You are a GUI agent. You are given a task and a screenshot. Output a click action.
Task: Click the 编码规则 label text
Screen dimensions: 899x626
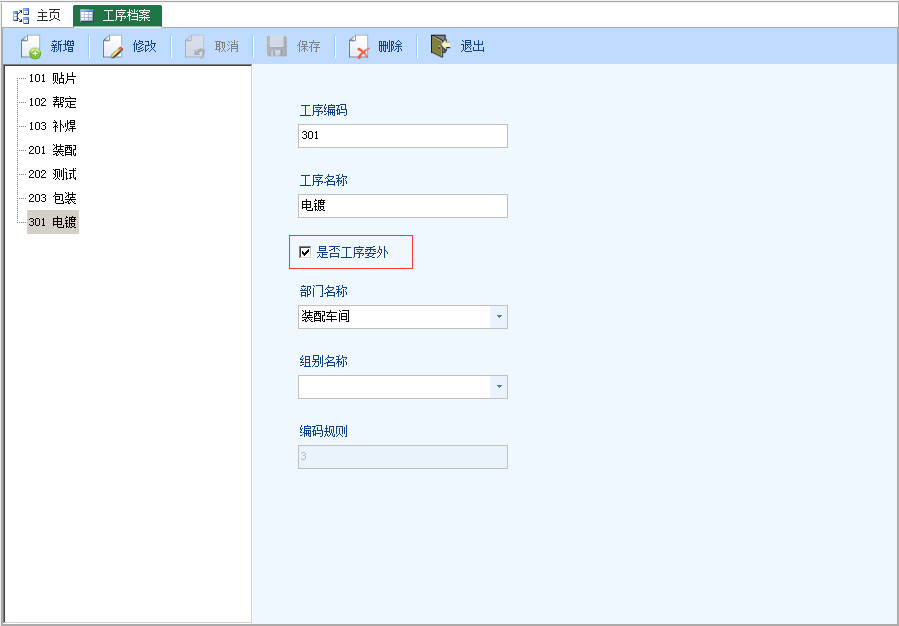323,431
